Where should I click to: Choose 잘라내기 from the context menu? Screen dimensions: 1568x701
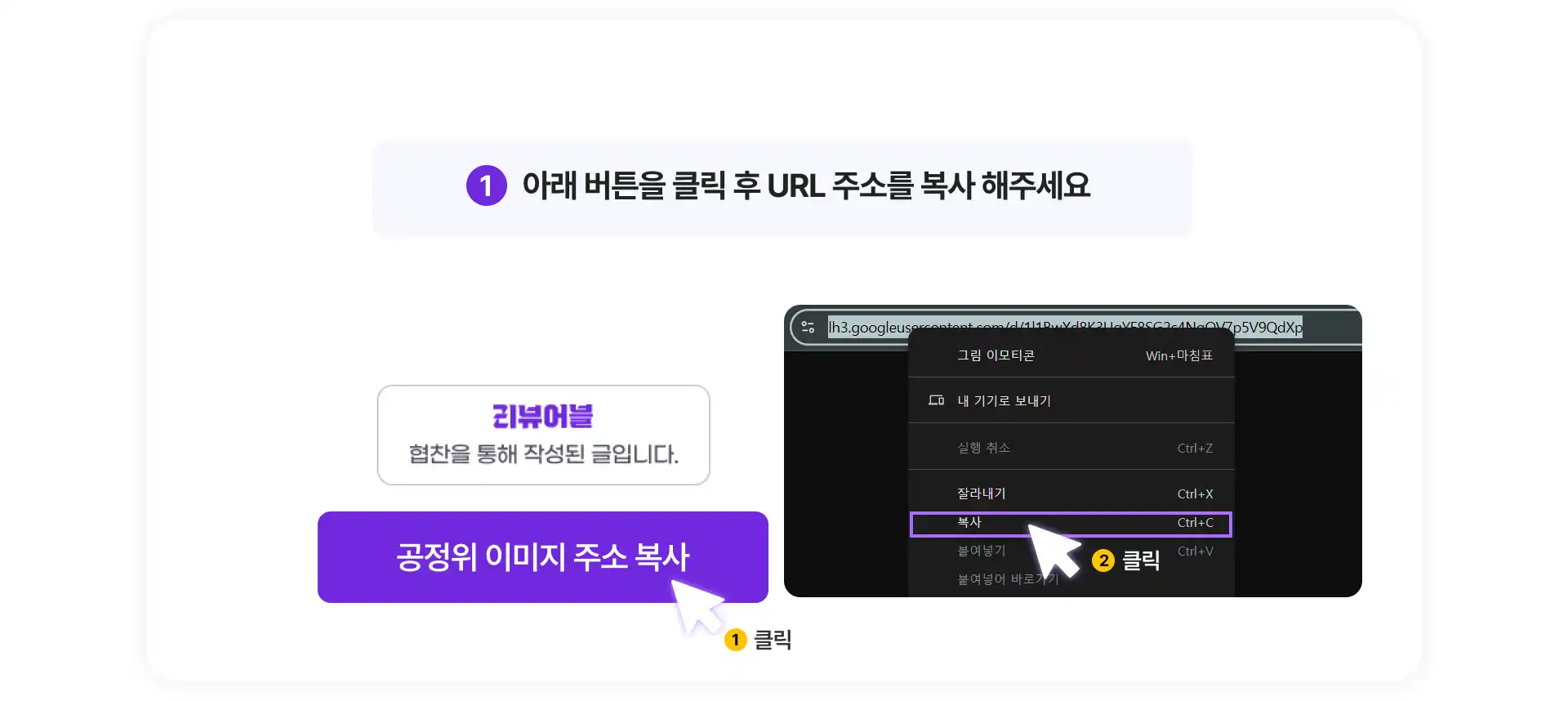tap(1071, 493)
